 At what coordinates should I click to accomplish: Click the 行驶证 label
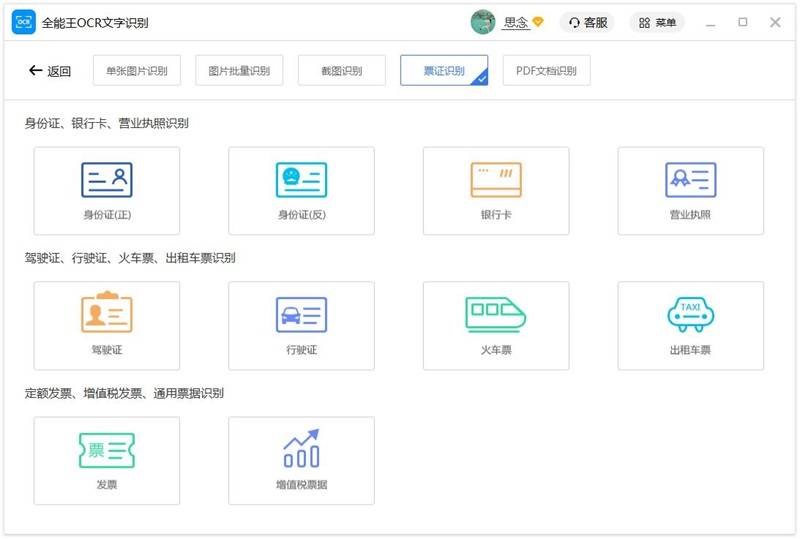[x=302, y=350]
